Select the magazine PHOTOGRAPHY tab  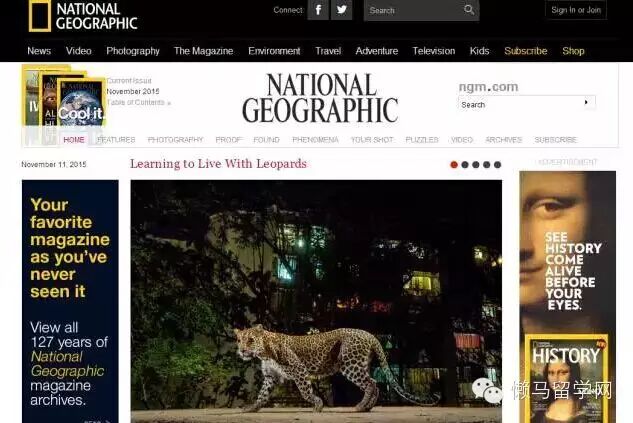pyautogui.click(x=175, y=140)
